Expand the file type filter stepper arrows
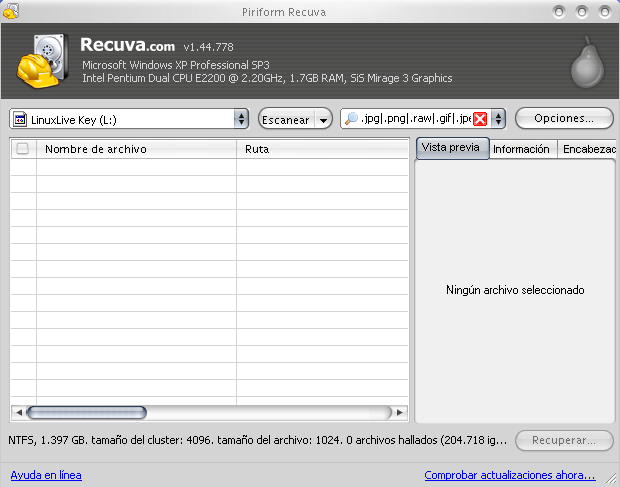This screenshot has height=487, width=620. pos(498,119)
